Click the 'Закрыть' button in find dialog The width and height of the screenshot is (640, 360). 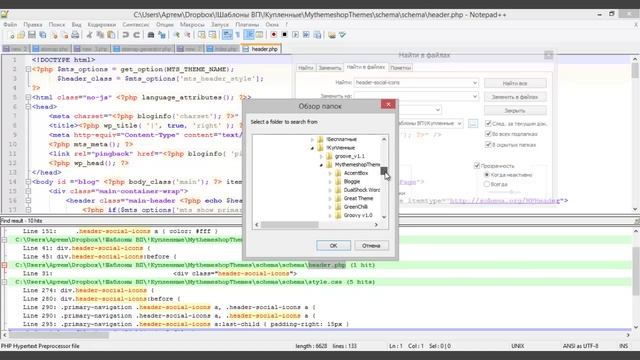click(x=515, y=111)
